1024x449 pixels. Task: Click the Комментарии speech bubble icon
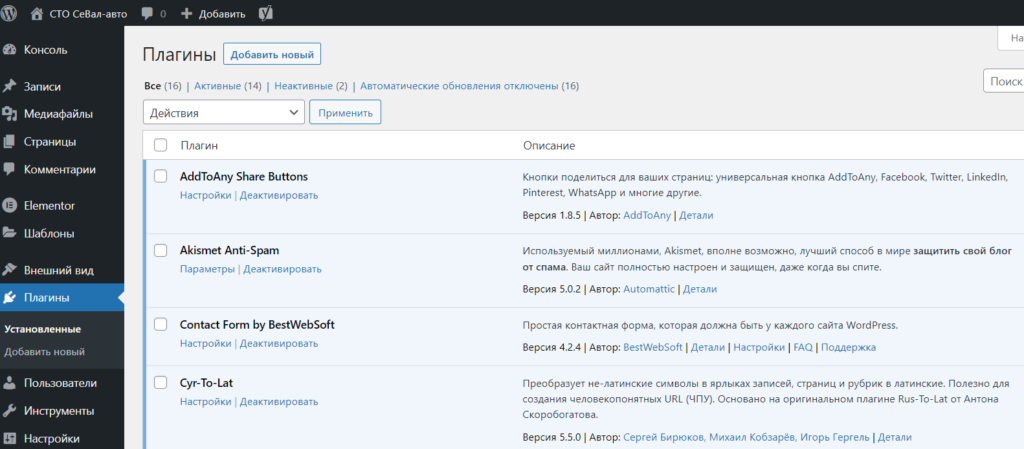(9, 169)
